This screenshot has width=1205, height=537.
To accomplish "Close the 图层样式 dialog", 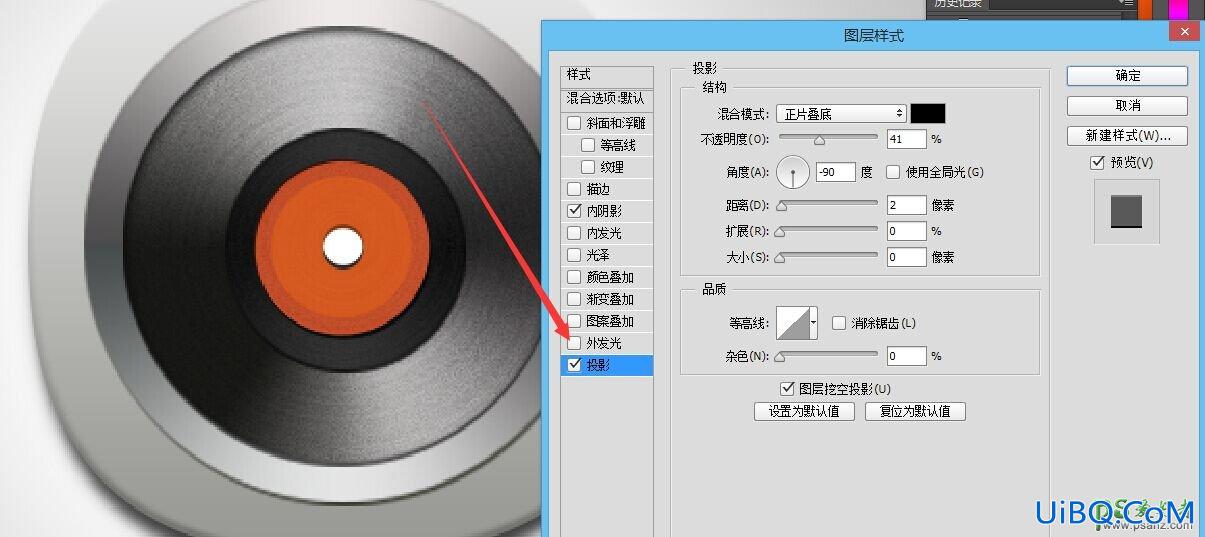I will 1185,31.
